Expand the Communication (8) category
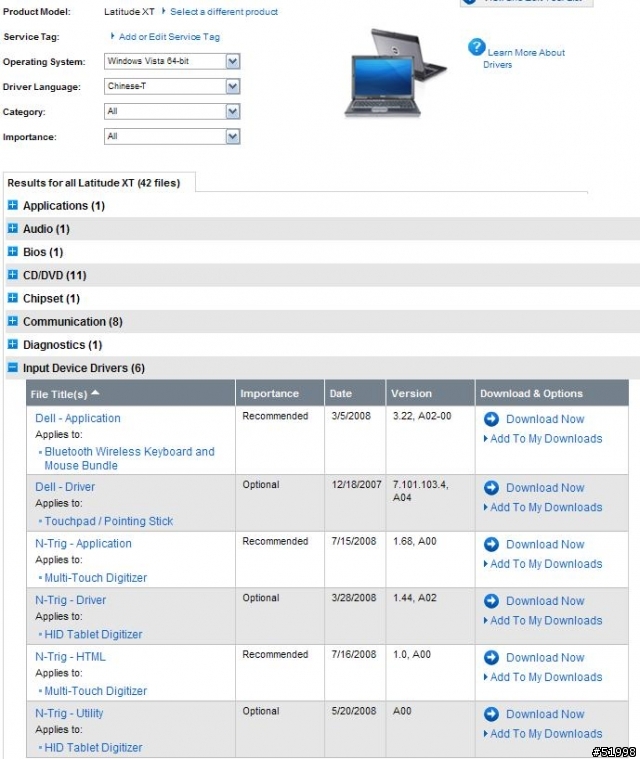The width and height of the screenshot is (640, 760). pos(13,321)
